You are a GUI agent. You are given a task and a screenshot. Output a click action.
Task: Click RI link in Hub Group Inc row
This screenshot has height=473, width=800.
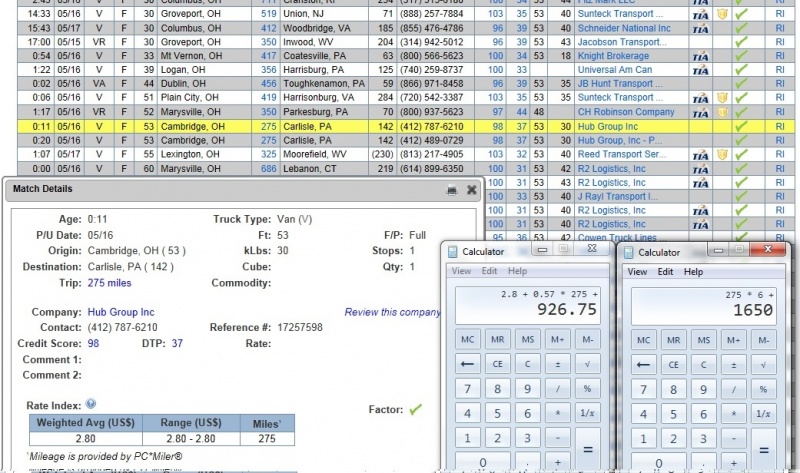780,127
